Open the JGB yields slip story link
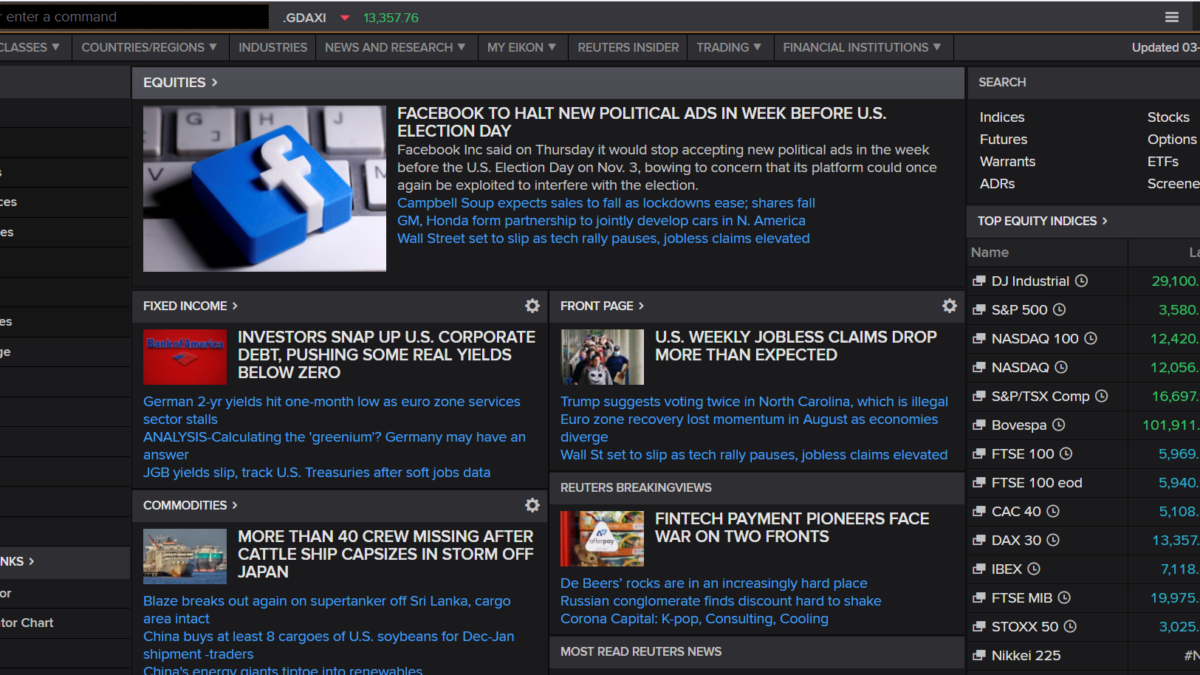 [317, 473]
